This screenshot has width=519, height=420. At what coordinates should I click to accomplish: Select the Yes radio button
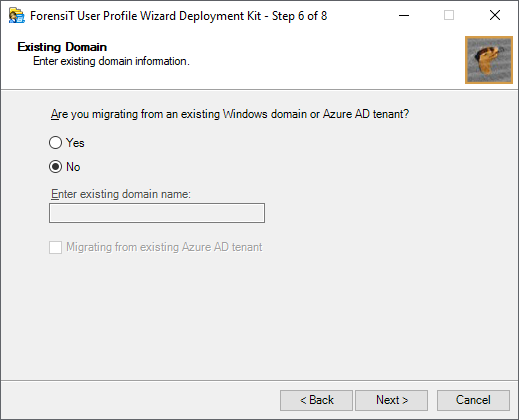point(55,143)
